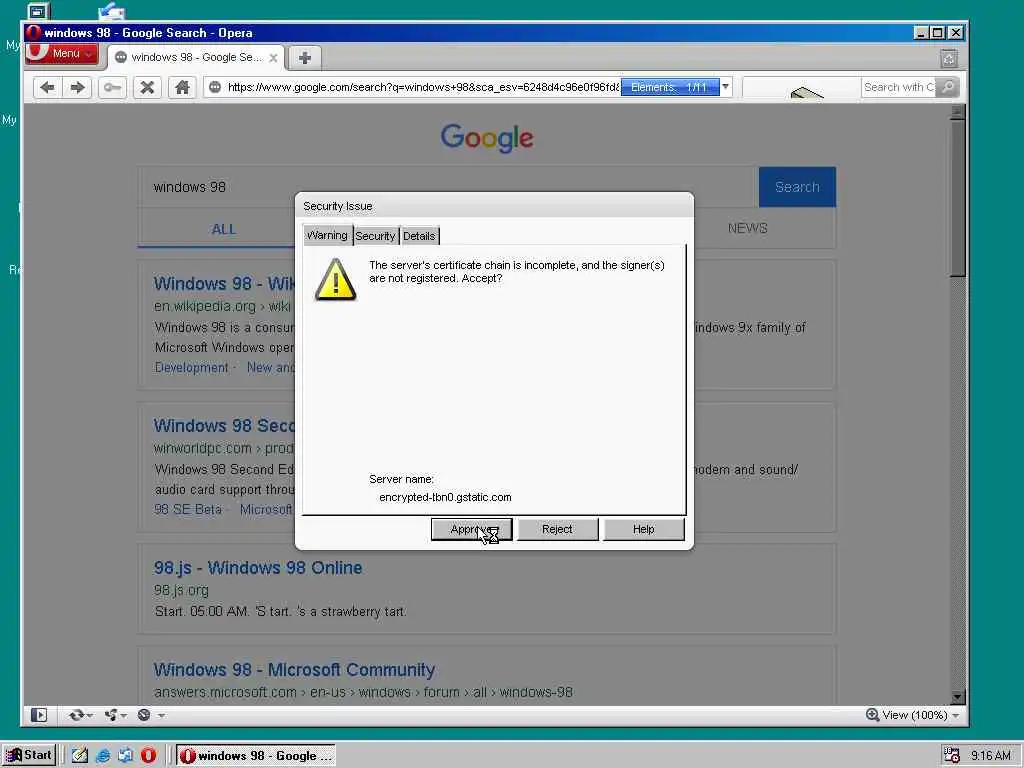Open the closed tabs trash icon
The image size is (1024, 768).
[949, 59]
